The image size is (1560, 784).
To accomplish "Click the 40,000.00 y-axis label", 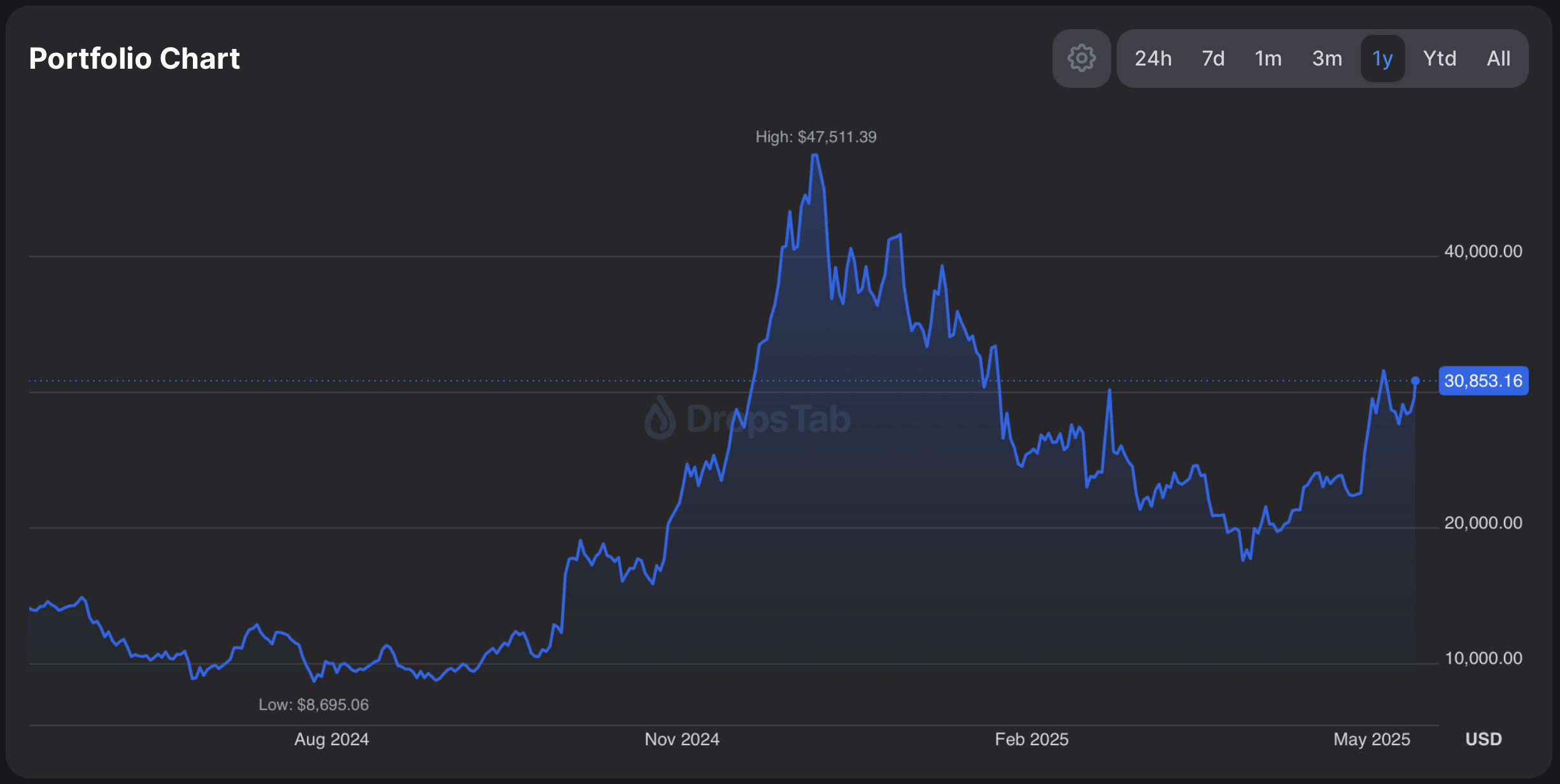I will click(1483, 251).
